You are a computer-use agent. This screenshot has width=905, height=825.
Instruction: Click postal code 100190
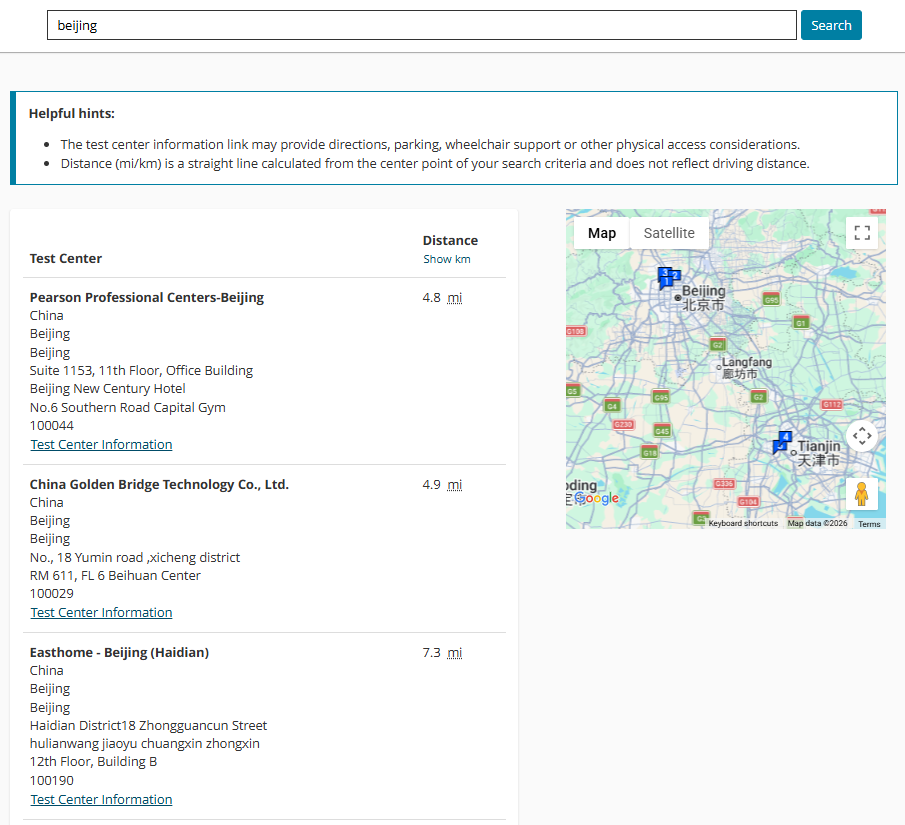pyautogui.click(x=52, y=781)
